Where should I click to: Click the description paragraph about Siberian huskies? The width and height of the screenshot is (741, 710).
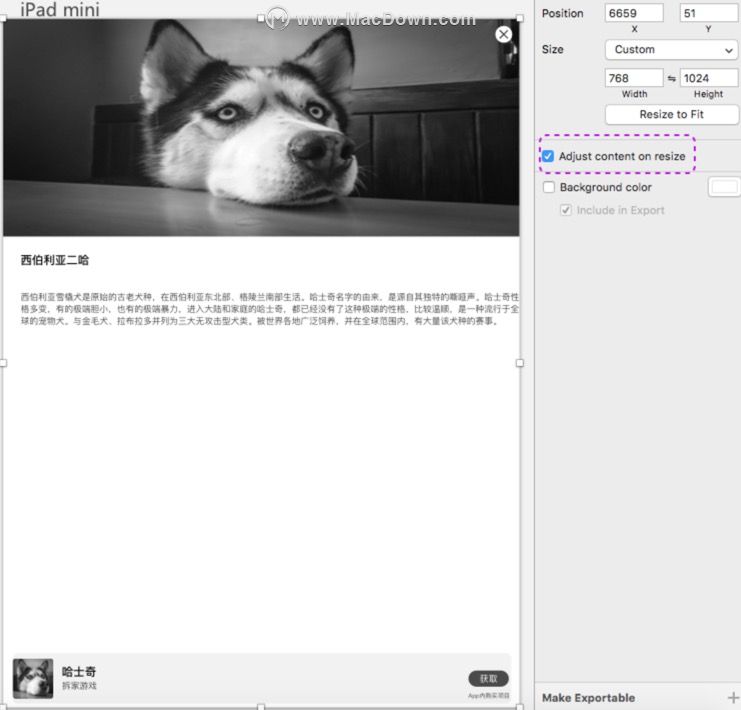[x=270, y=309]
